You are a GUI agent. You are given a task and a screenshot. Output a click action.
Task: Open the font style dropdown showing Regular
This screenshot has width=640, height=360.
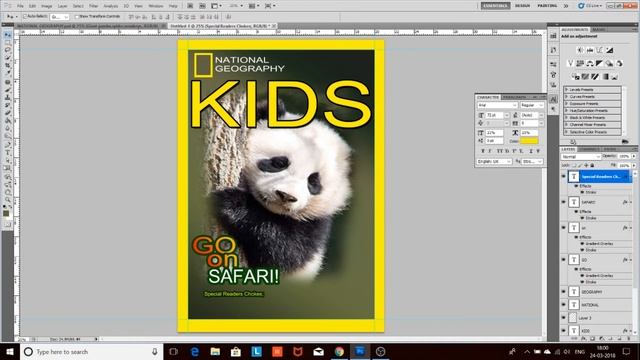(x=531, y=105)
